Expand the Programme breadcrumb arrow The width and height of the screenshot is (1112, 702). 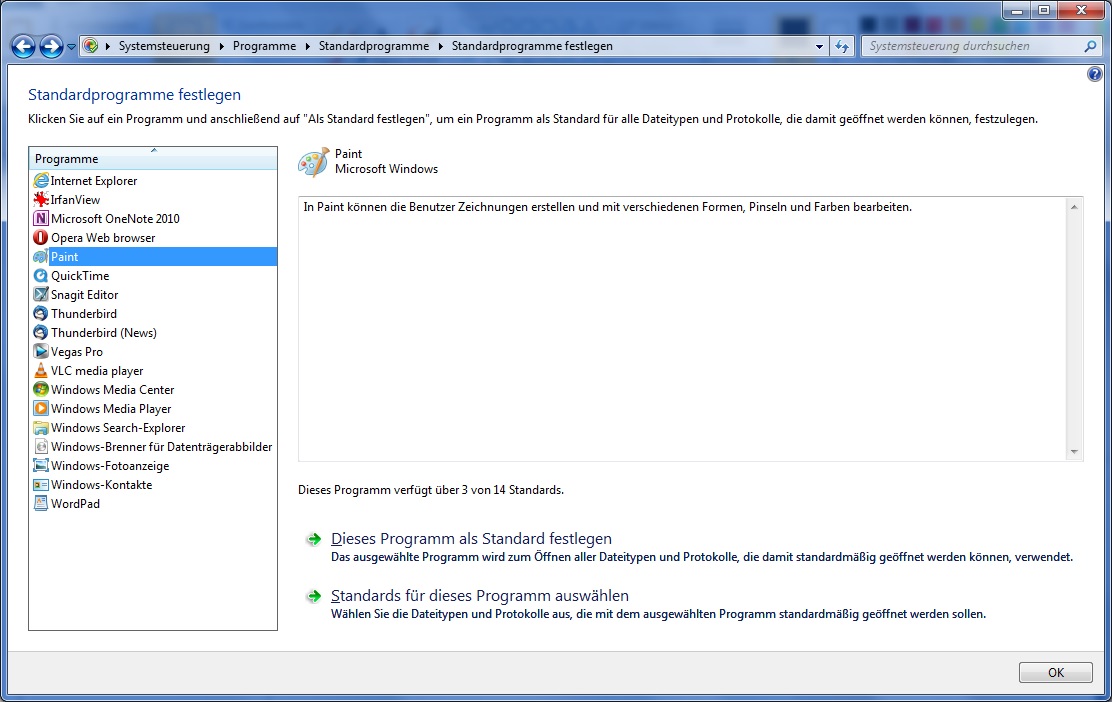308,46
